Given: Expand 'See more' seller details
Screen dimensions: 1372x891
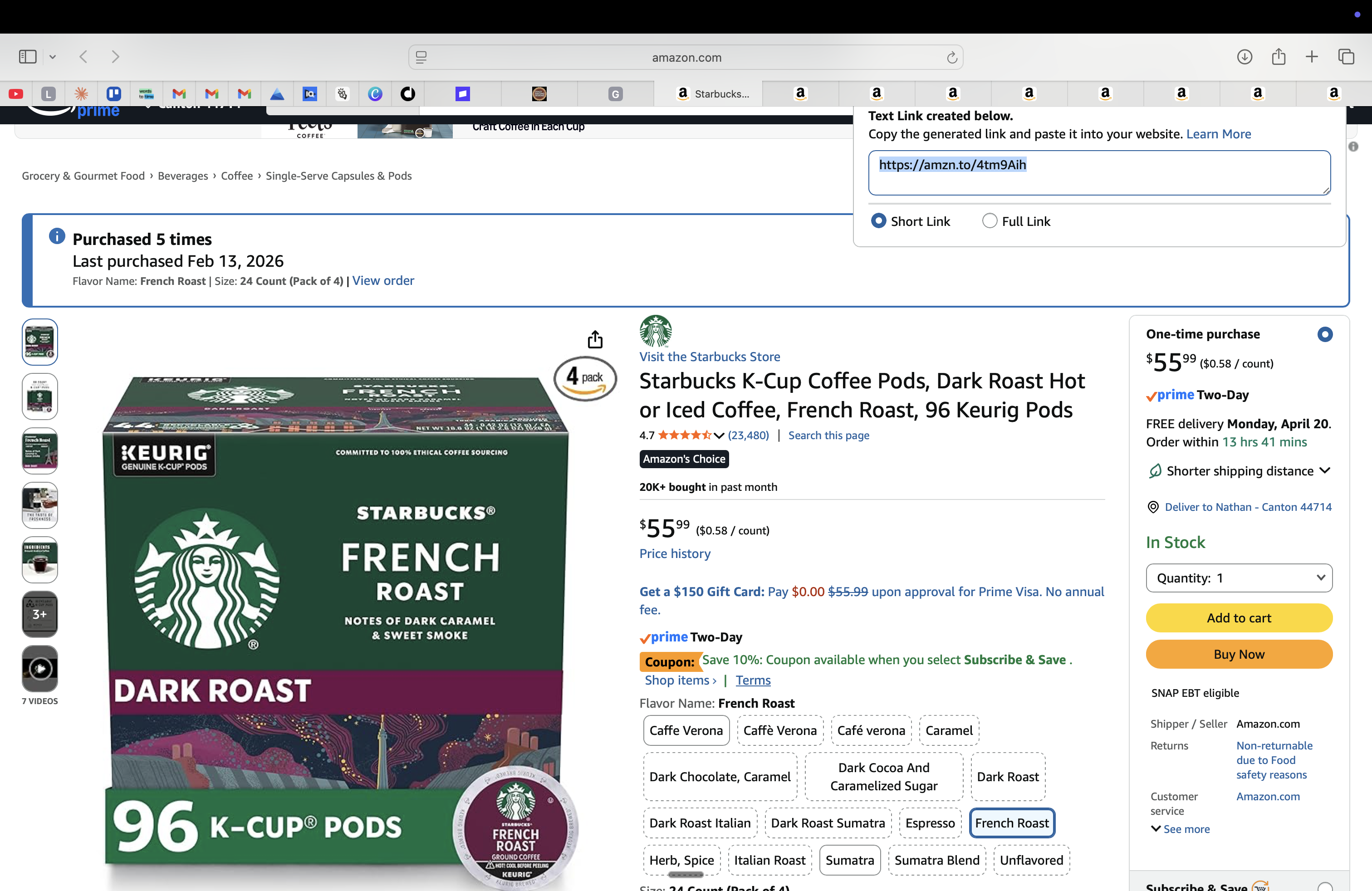Looking at the screenshot, I should click(x=1180, y=829).
